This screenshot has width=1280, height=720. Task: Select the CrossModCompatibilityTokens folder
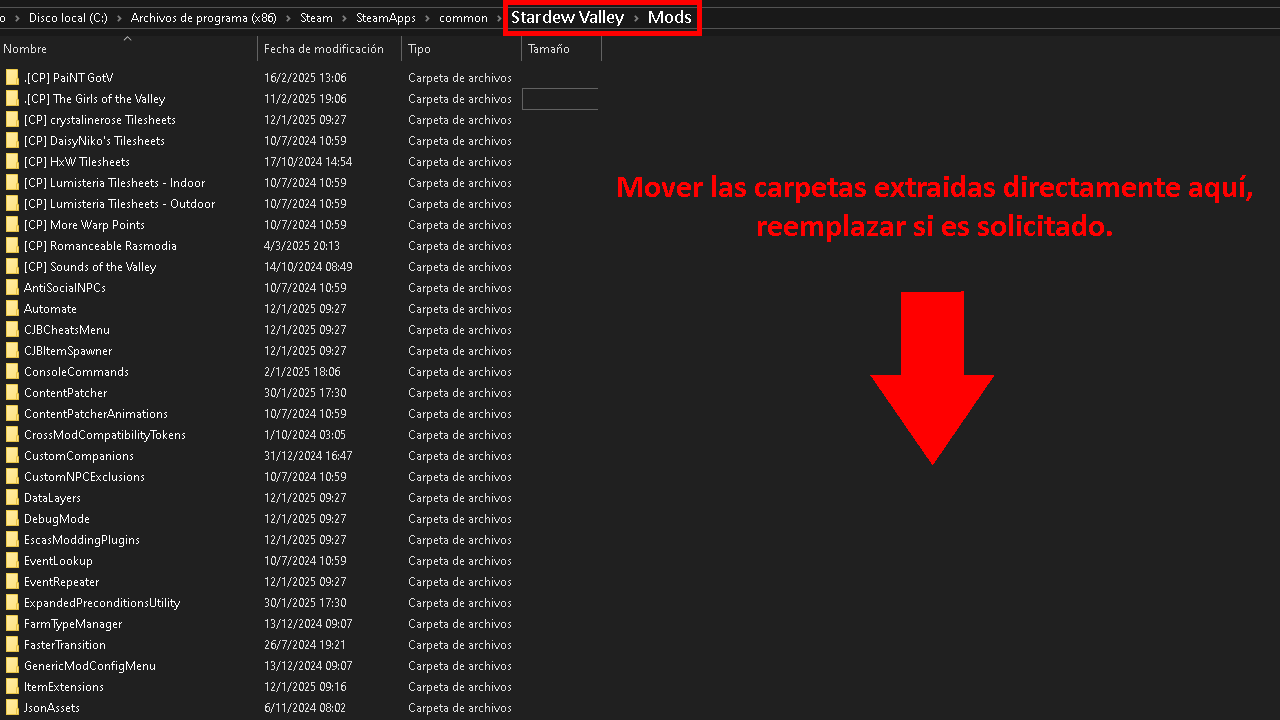(105, 435)
